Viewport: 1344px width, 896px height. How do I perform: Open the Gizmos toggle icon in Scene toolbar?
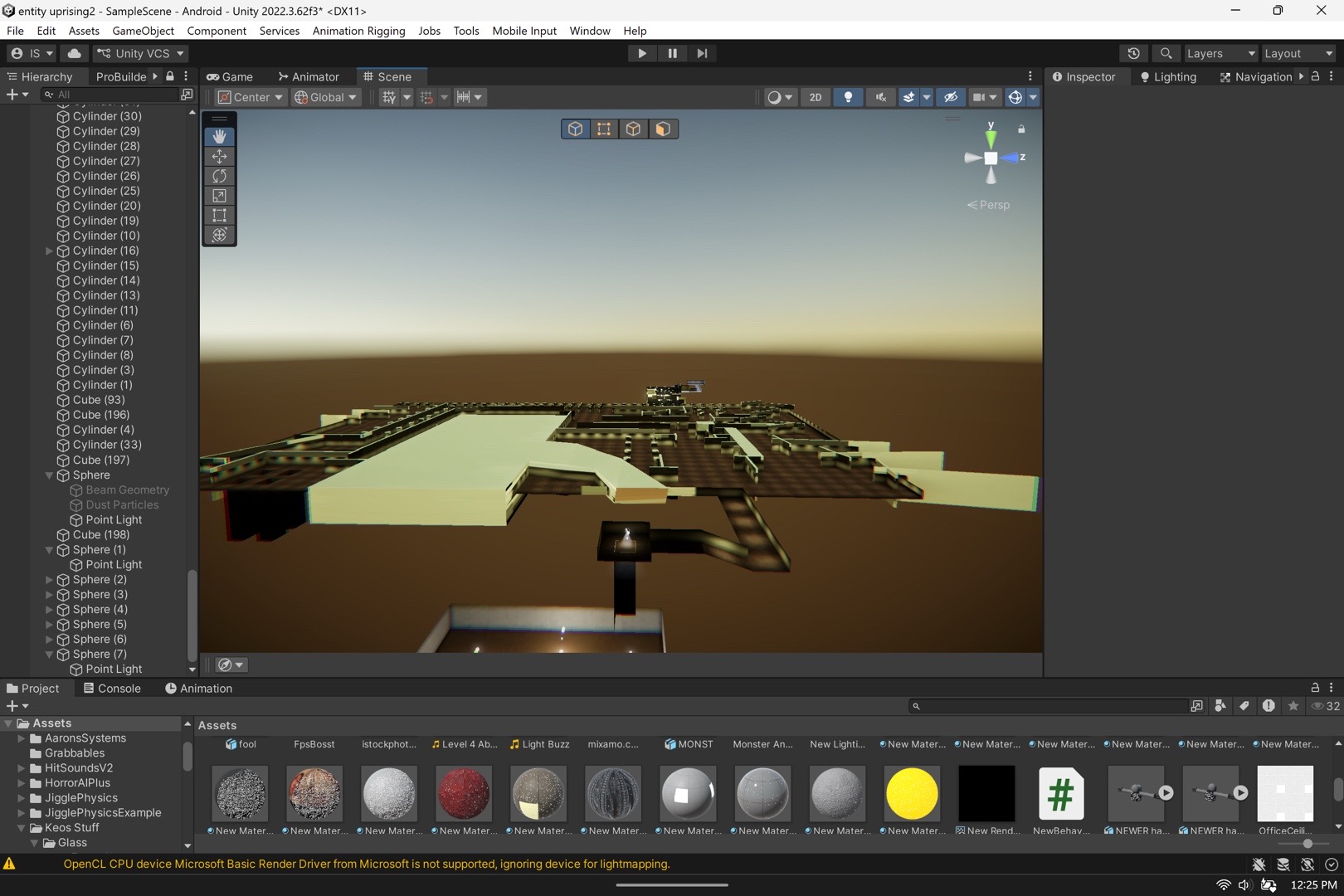click(x=1015, y=97)
